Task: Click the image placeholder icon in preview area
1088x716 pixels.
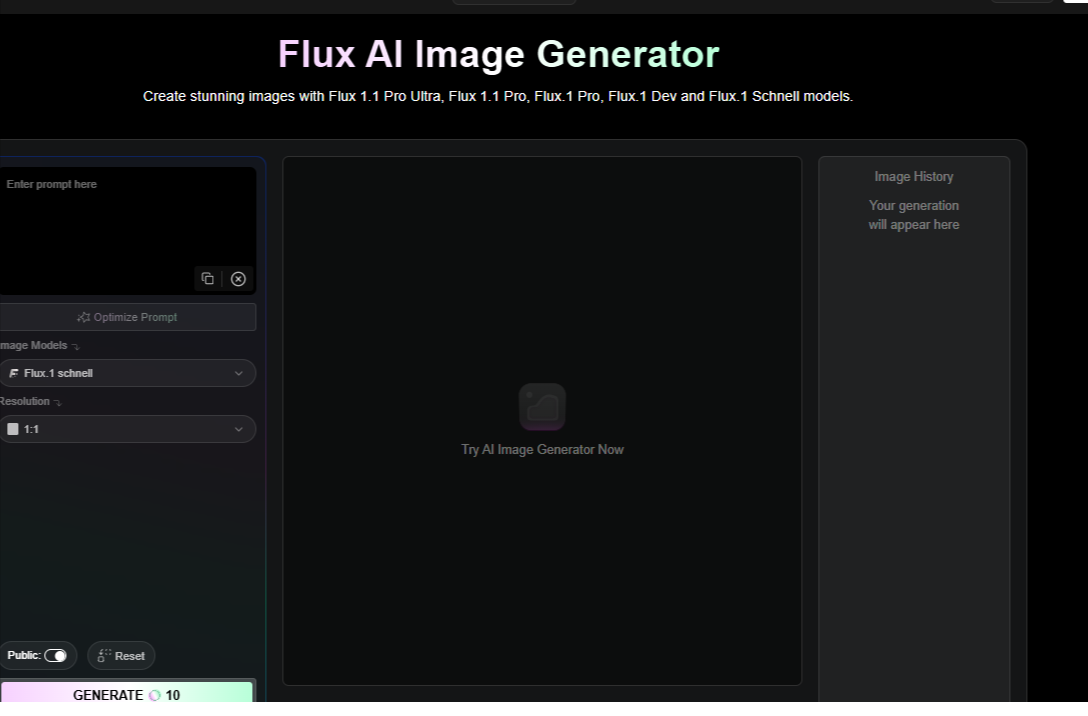Action: coord(542,407)
